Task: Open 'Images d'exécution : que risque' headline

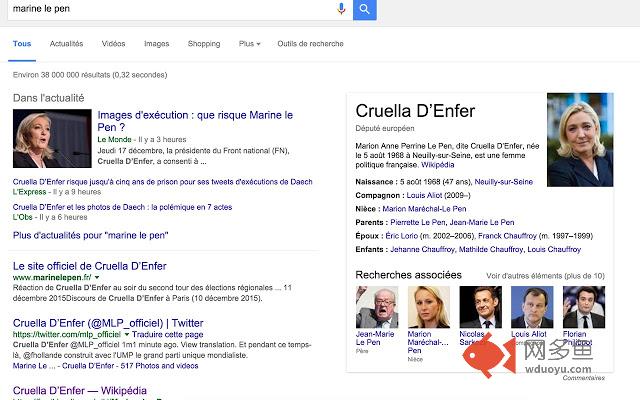Action: [x=195, y=121]
